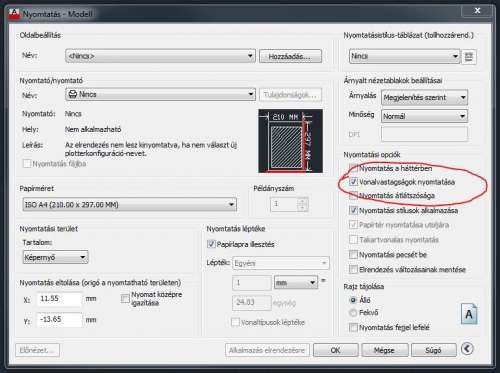Open the Tartalom Képernyő dropdown

(55, 257)
